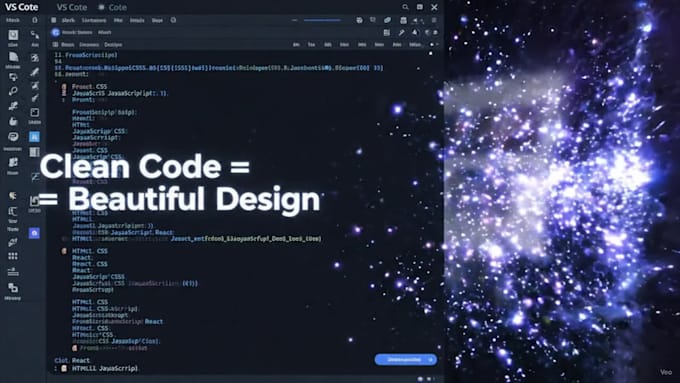Click the circular icon after Slepe menu
The width and height of the screenshot is (680, 383).
[x=173, y=20]
